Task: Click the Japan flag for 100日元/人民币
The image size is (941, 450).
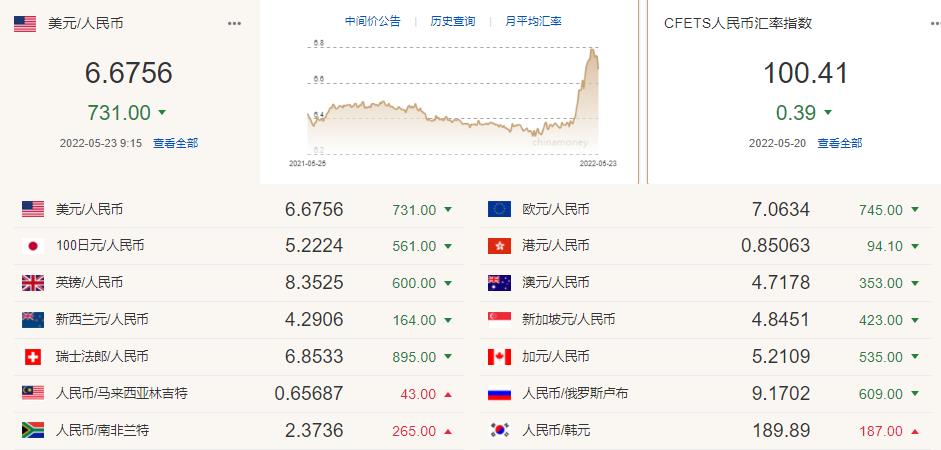Action: coord(33,246)
